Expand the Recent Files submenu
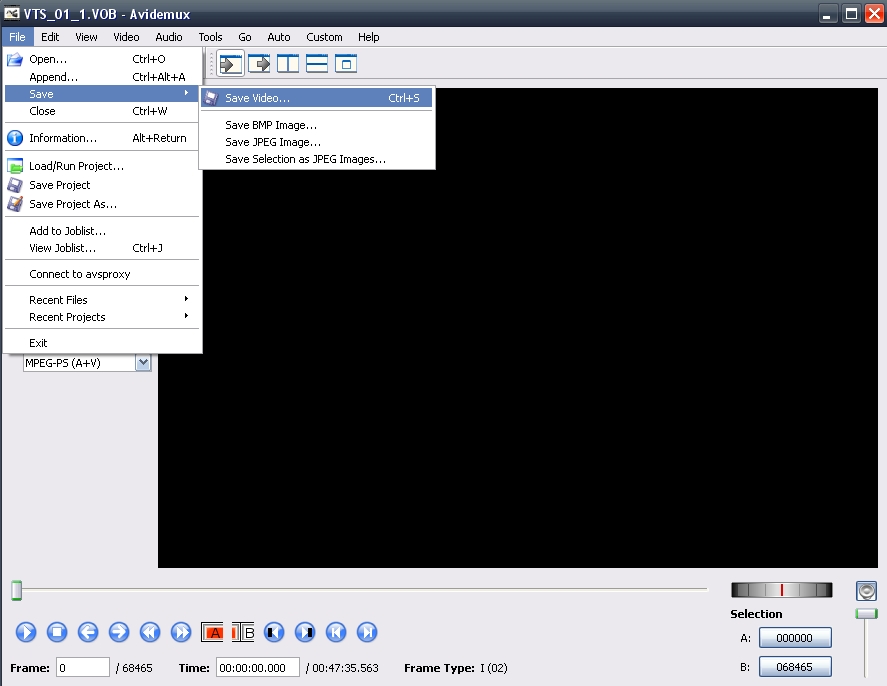 tap(102, 300)
